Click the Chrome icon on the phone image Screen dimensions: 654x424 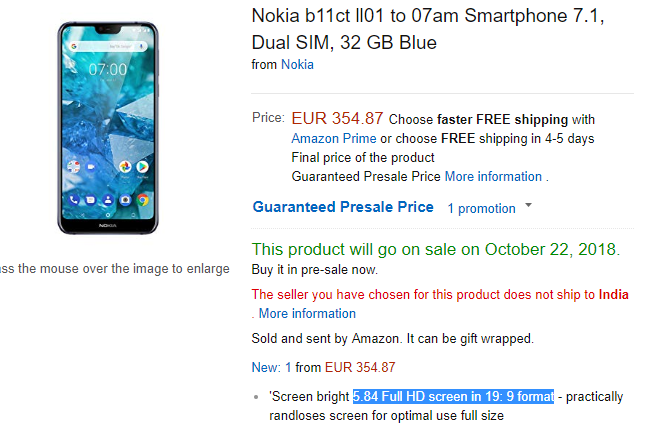(x=144, y=199)
